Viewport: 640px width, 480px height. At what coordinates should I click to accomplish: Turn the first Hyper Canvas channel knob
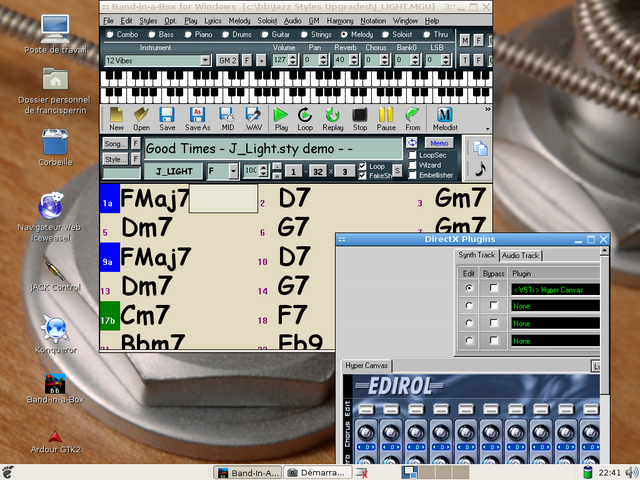(366, 431)
